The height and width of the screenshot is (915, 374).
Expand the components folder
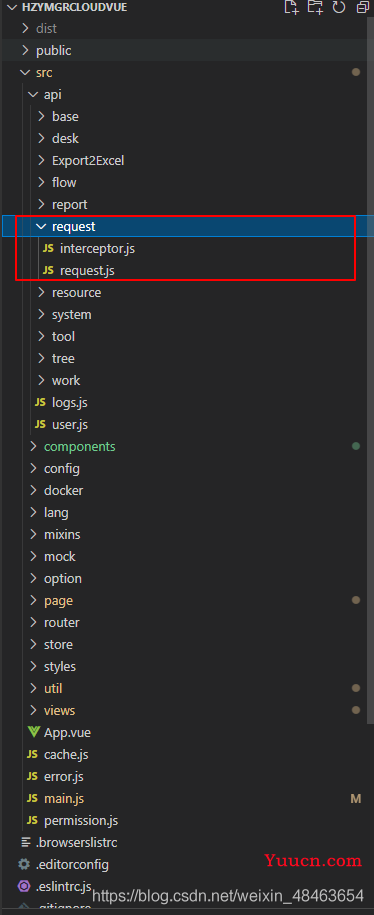79,446
